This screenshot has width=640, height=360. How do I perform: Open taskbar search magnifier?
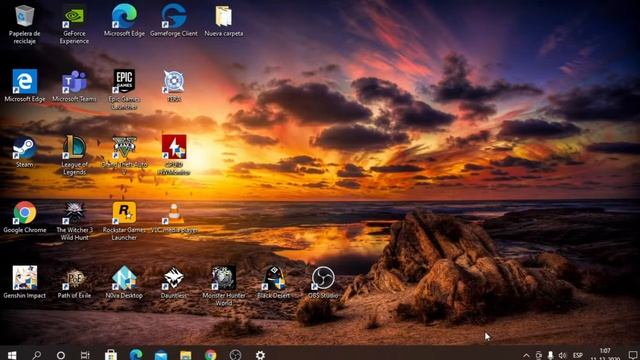(37, 355)
